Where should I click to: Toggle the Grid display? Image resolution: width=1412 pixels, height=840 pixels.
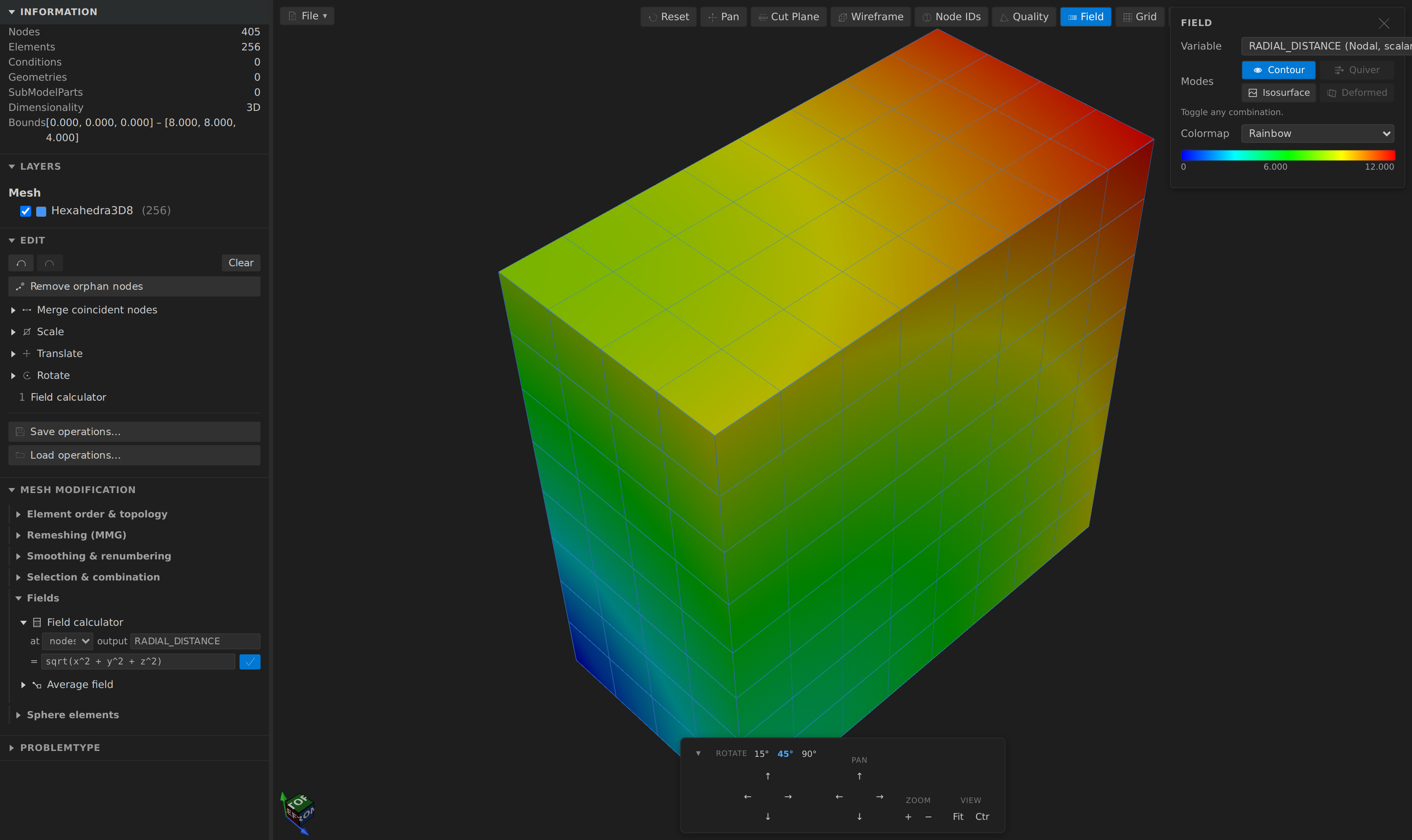[1140, 16]
